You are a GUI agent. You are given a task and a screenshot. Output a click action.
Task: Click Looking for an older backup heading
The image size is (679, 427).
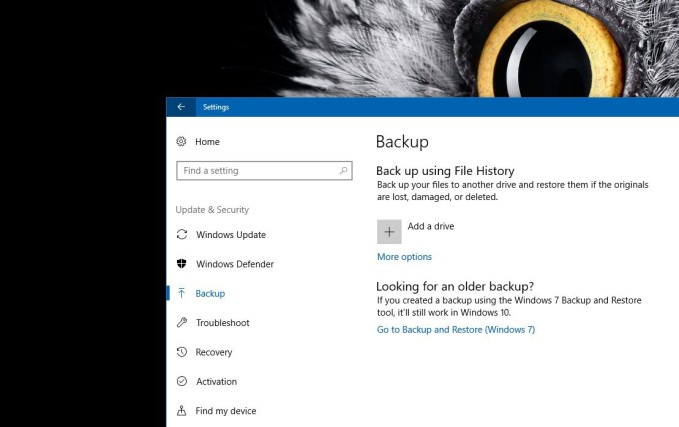pos(455,286)
